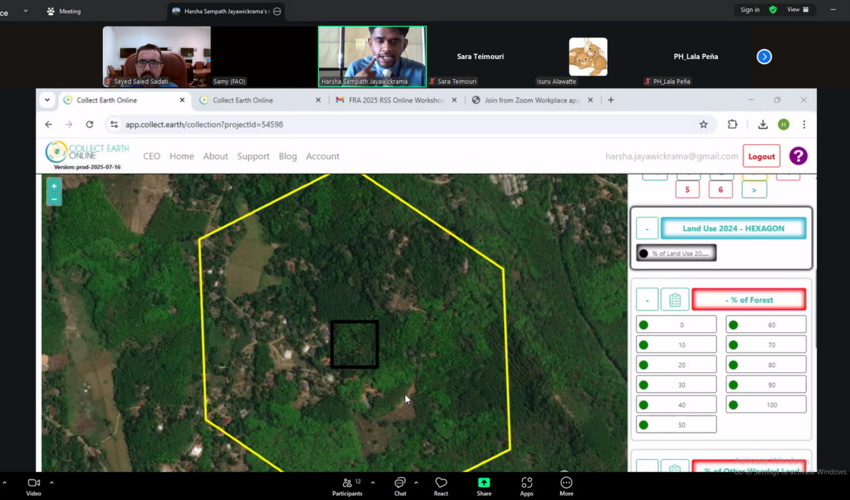Open the Support menu item
This screenshot has height=500, width=850.
pyautogui.click(x=253, y=157)
